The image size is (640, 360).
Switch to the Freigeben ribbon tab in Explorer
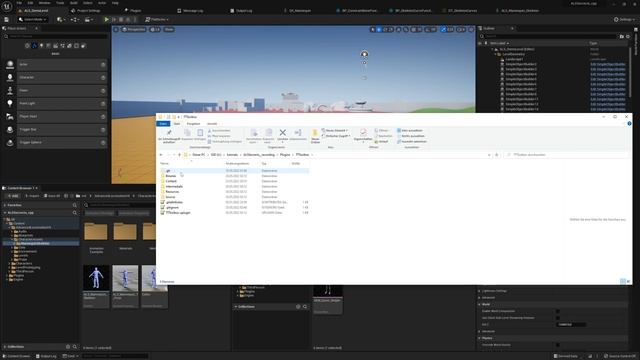point(193,124)
